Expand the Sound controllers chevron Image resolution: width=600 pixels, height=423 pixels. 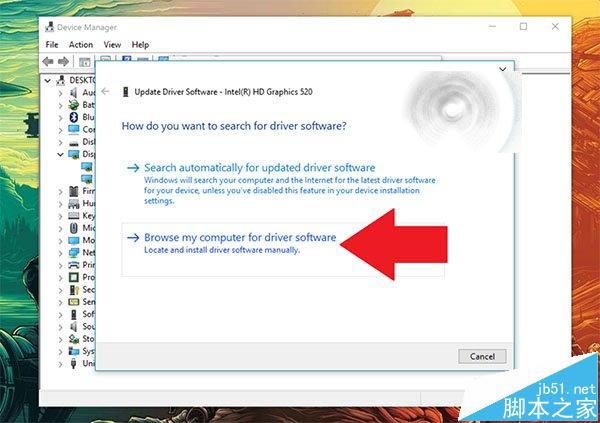(60, 327)
